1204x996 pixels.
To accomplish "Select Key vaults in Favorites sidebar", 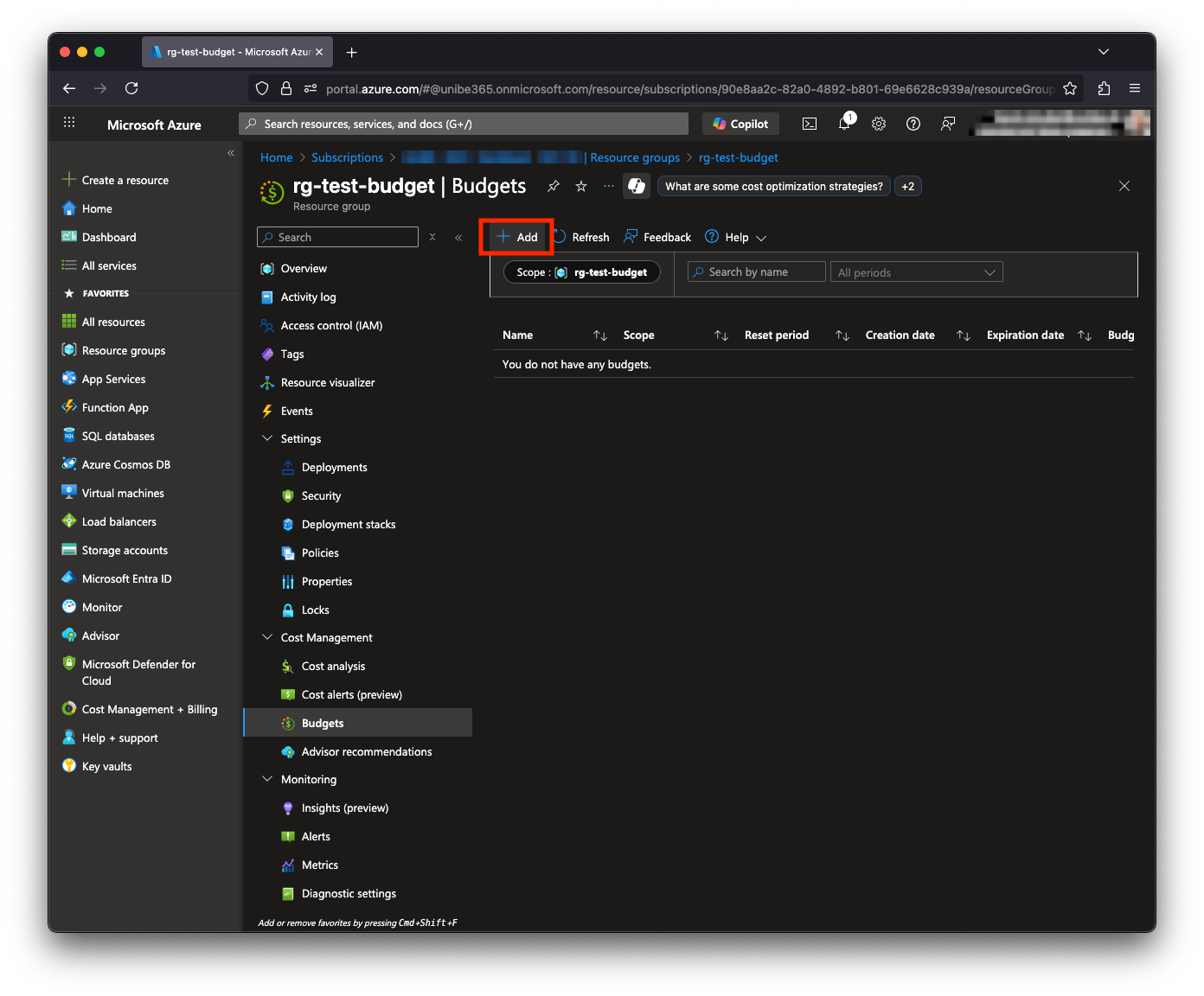I will 106,765.
